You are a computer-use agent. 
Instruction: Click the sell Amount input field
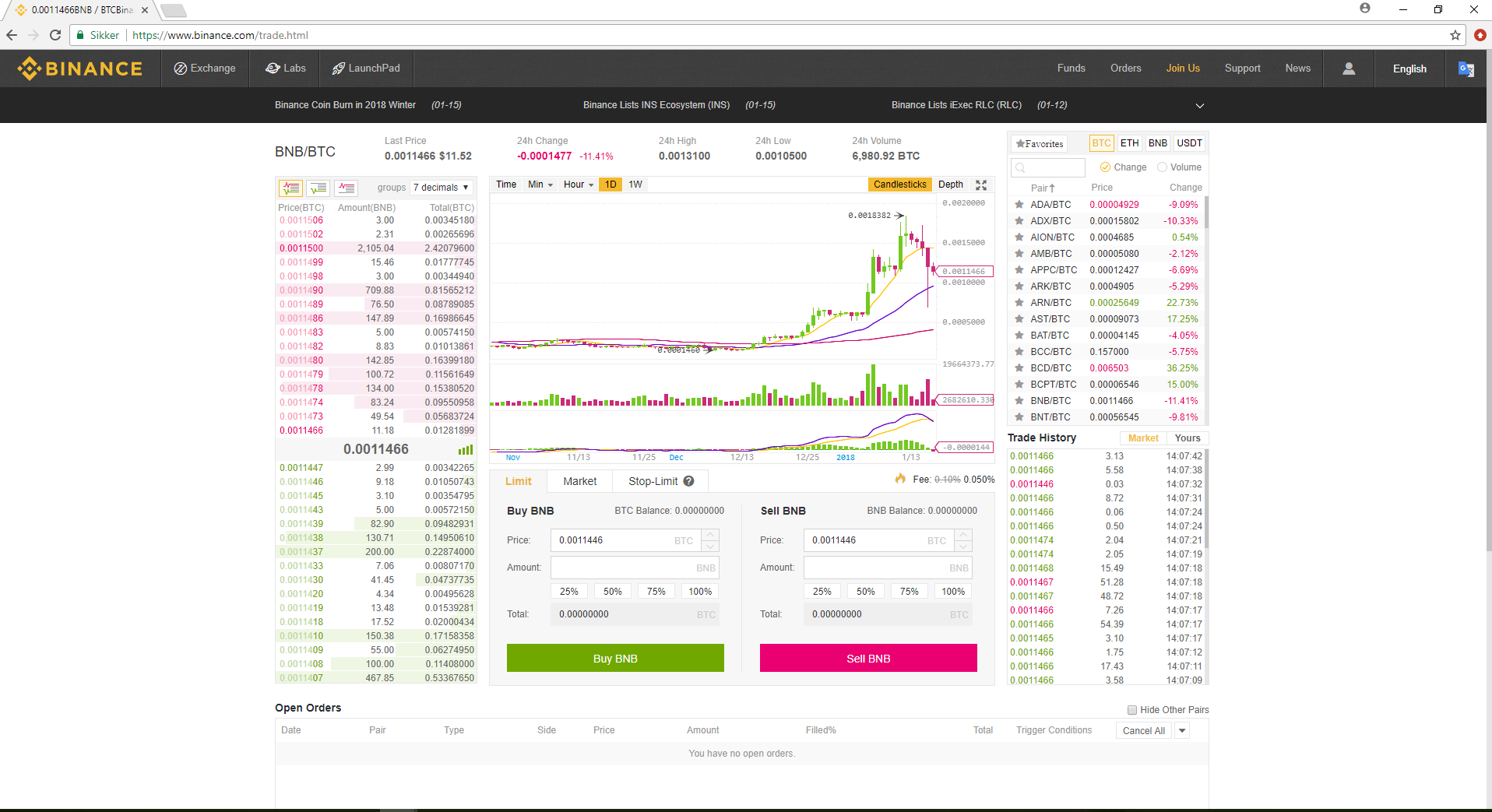[888, 568]
